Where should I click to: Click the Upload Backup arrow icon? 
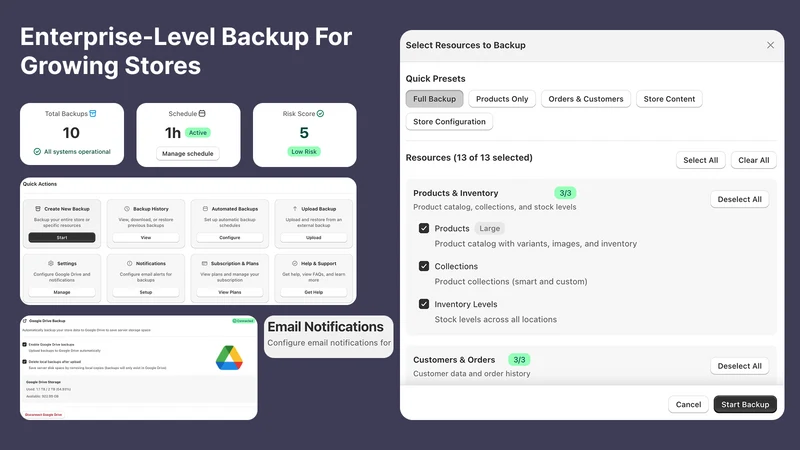[295, 209]
